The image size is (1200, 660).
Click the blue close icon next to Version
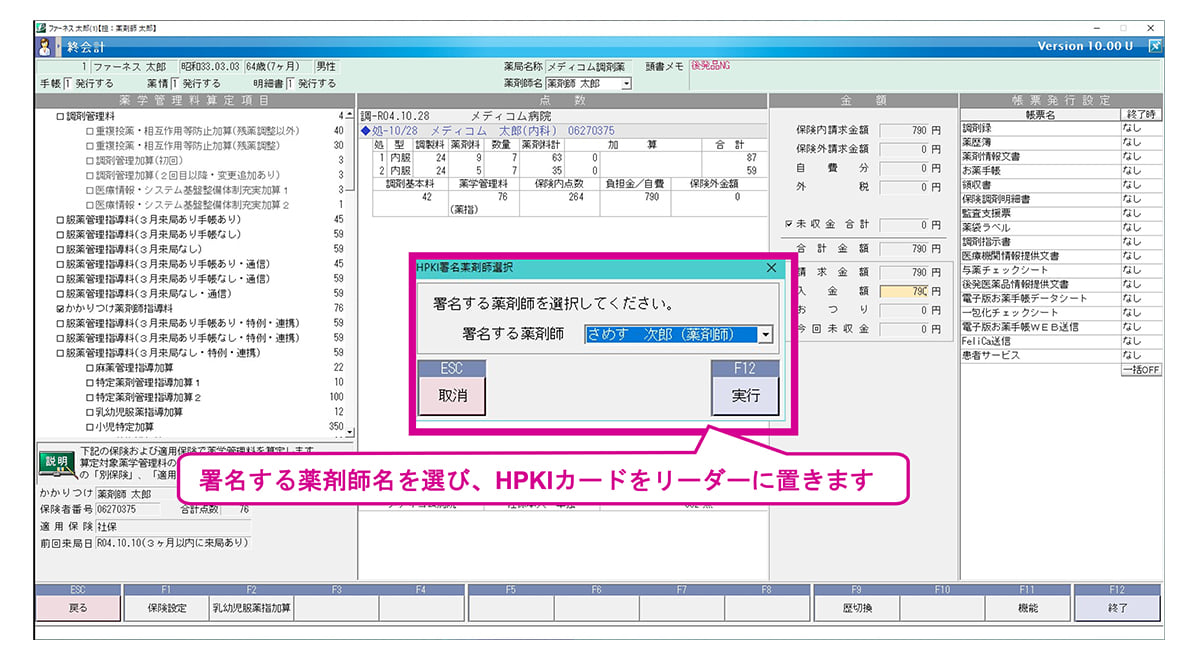(x=1155, y=46)
